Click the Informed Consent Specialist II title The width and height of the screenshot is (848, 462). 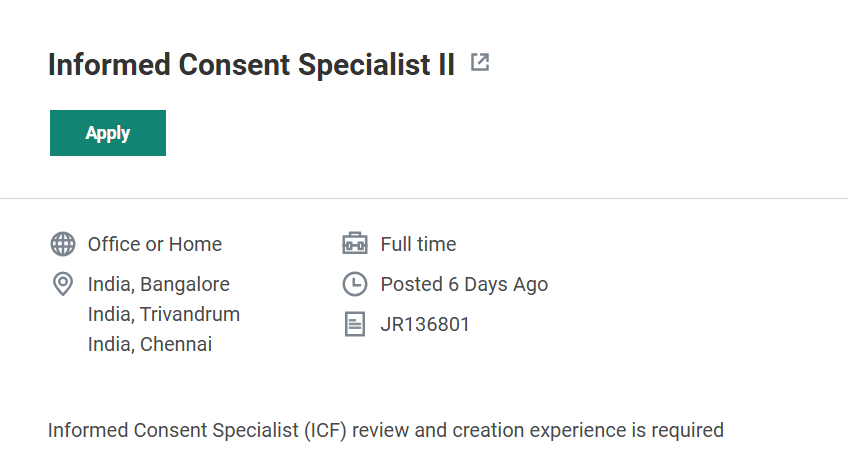[x=251, y=65]
